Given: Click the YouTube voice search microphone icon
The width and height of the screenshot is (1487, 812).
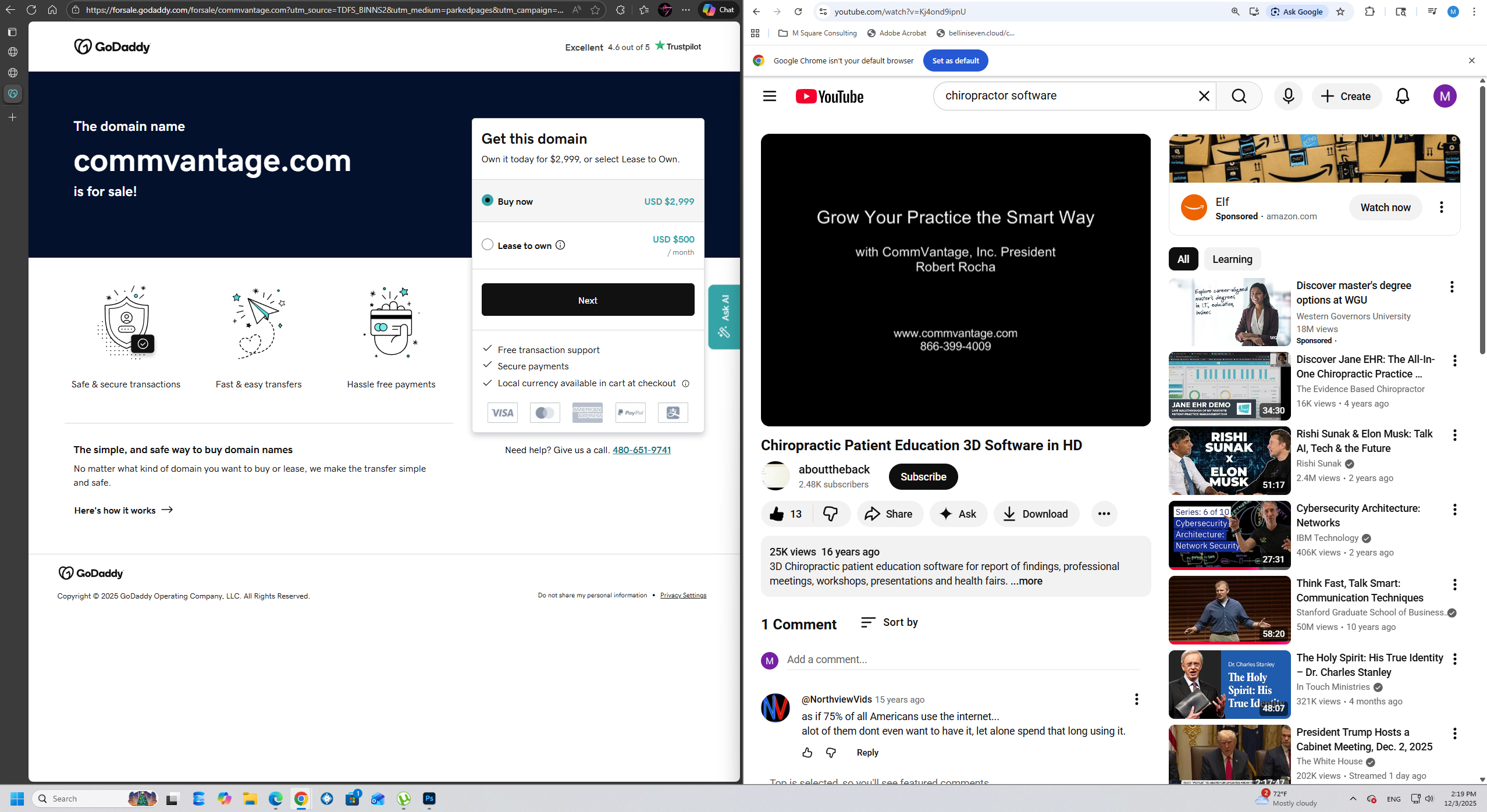Looking at the screenshot, I should click(1288, 96).
